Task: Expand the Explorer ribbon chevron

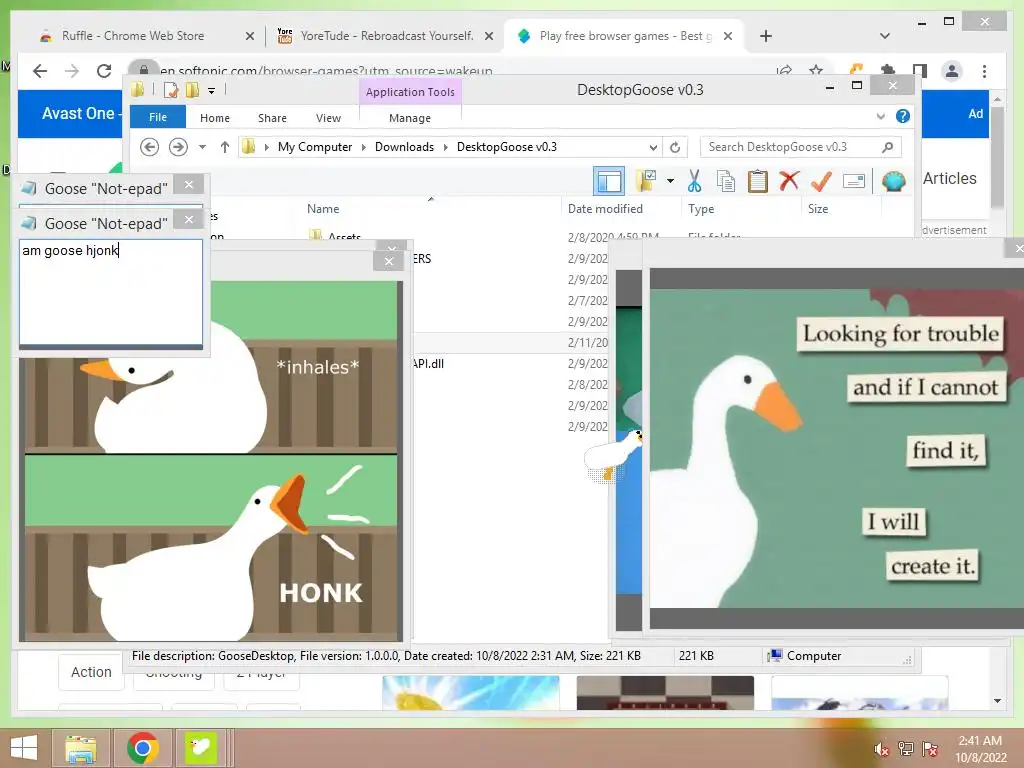Action: tap(880, 116)
